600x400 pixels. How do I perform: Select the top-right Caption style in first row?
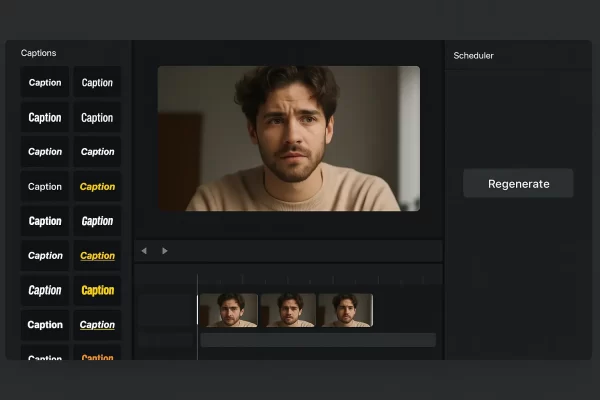[x=97, y=83]
